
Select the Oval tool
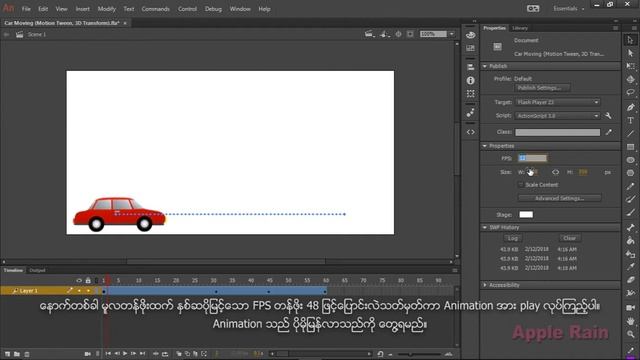point(630,160)
